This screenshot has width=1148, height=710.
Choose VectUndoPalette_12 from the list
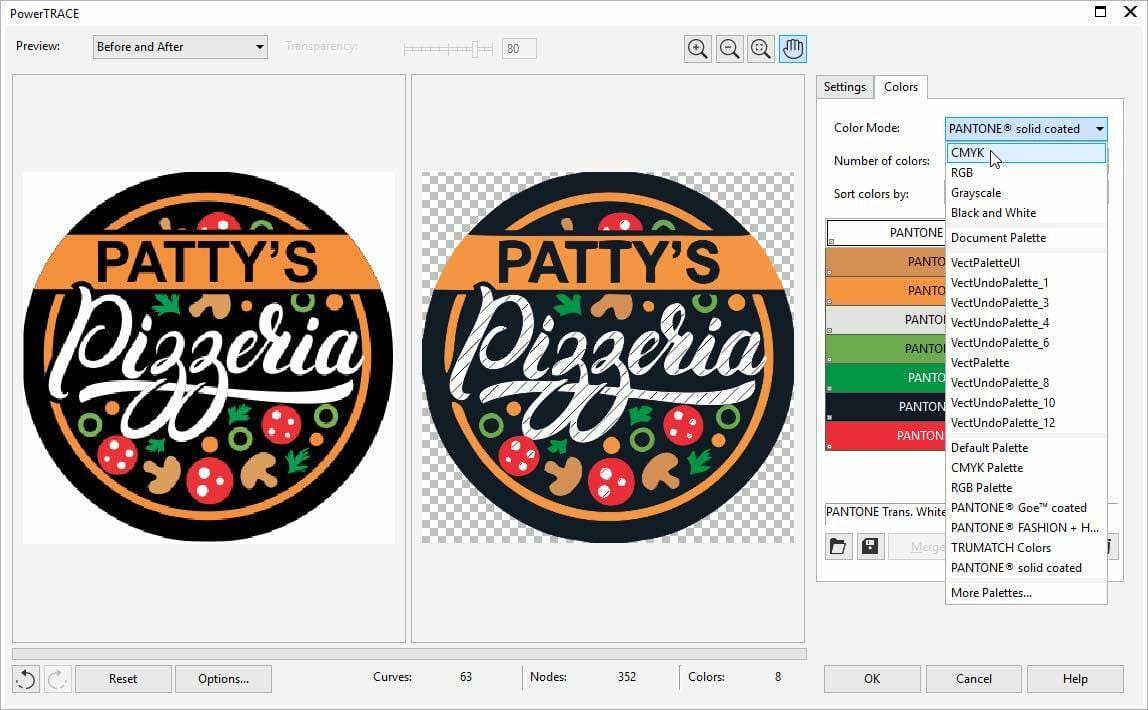(1026, 423)
